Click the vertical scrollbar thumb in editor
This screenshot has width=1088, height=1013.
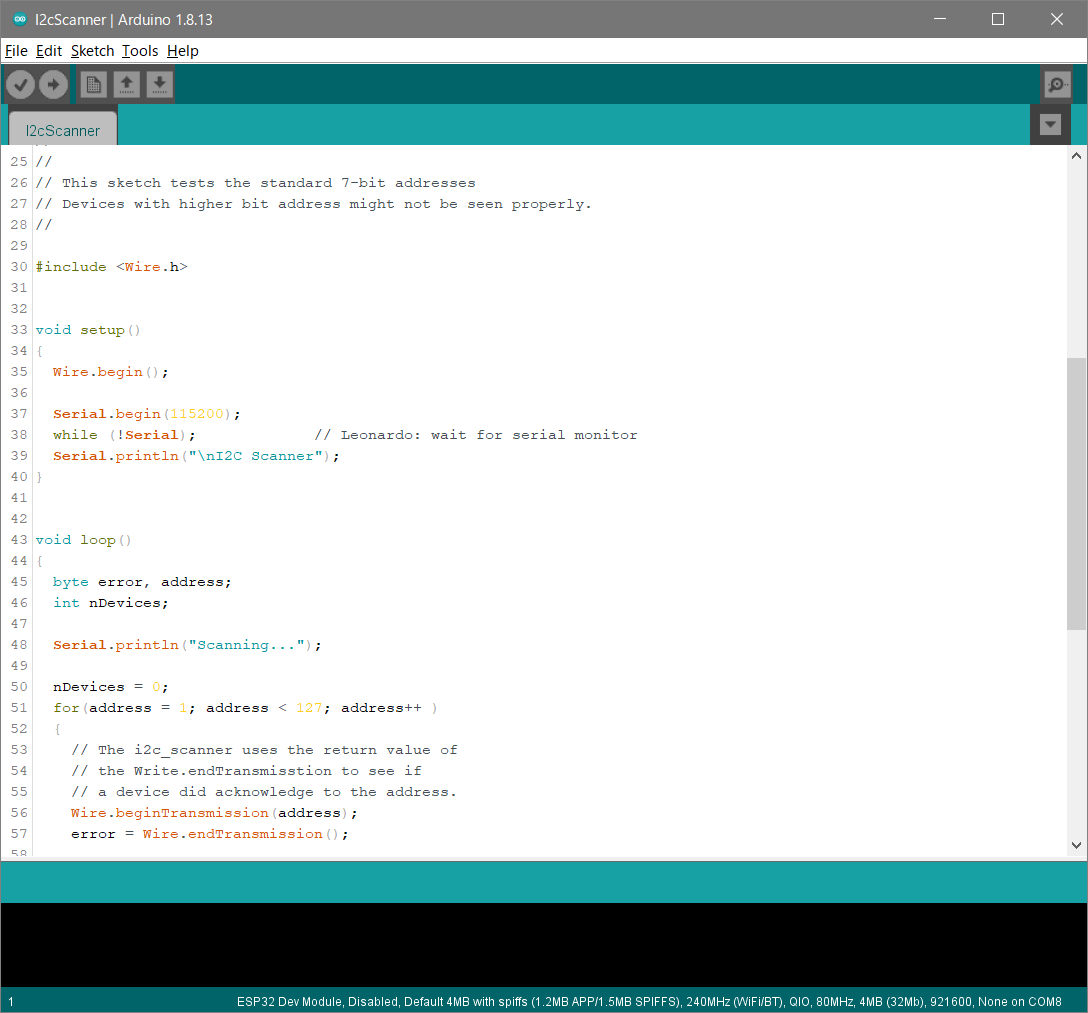(x=1076, y=493)
